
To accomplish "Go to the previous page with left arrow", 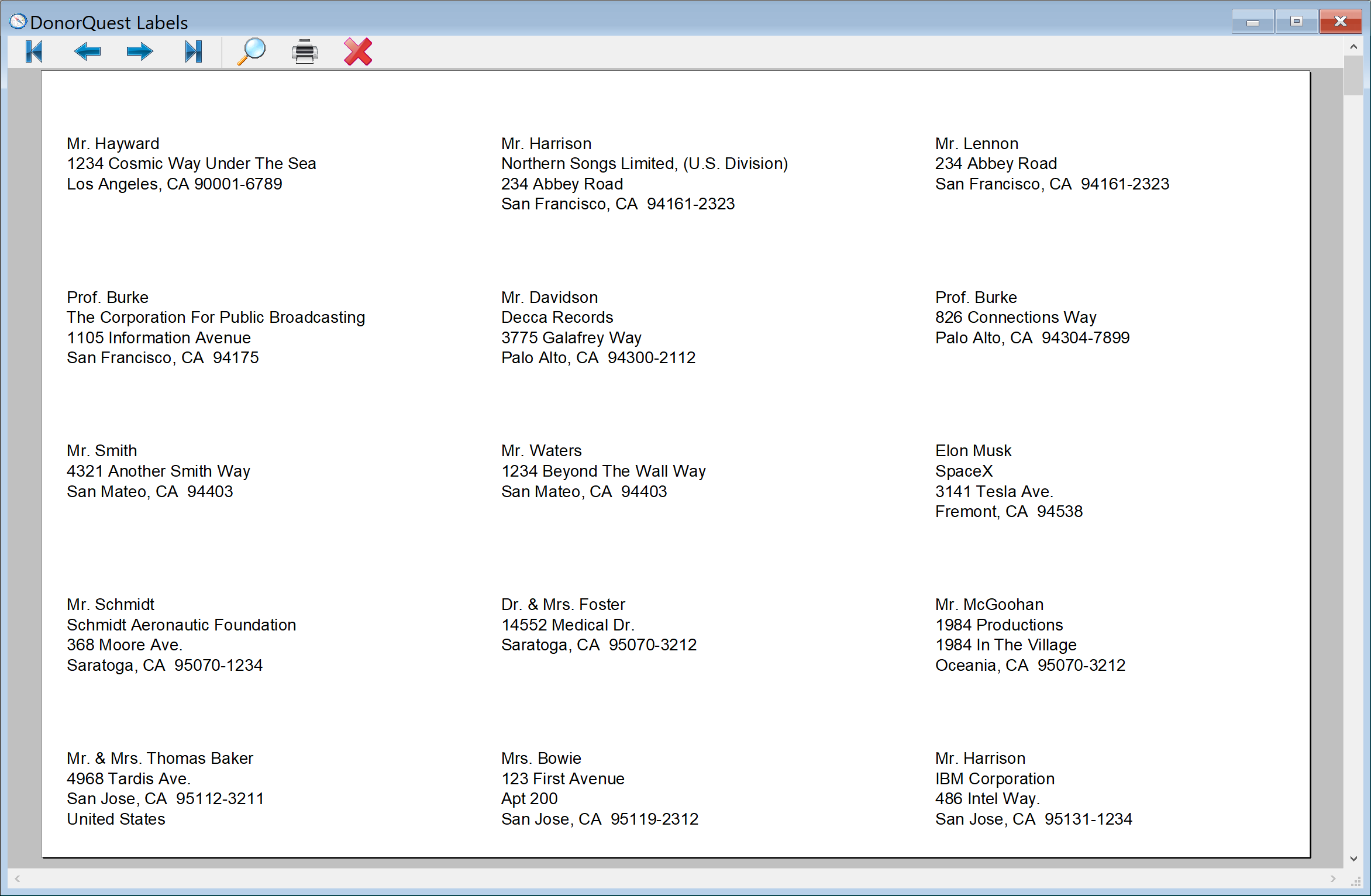I will pos(87,51).
